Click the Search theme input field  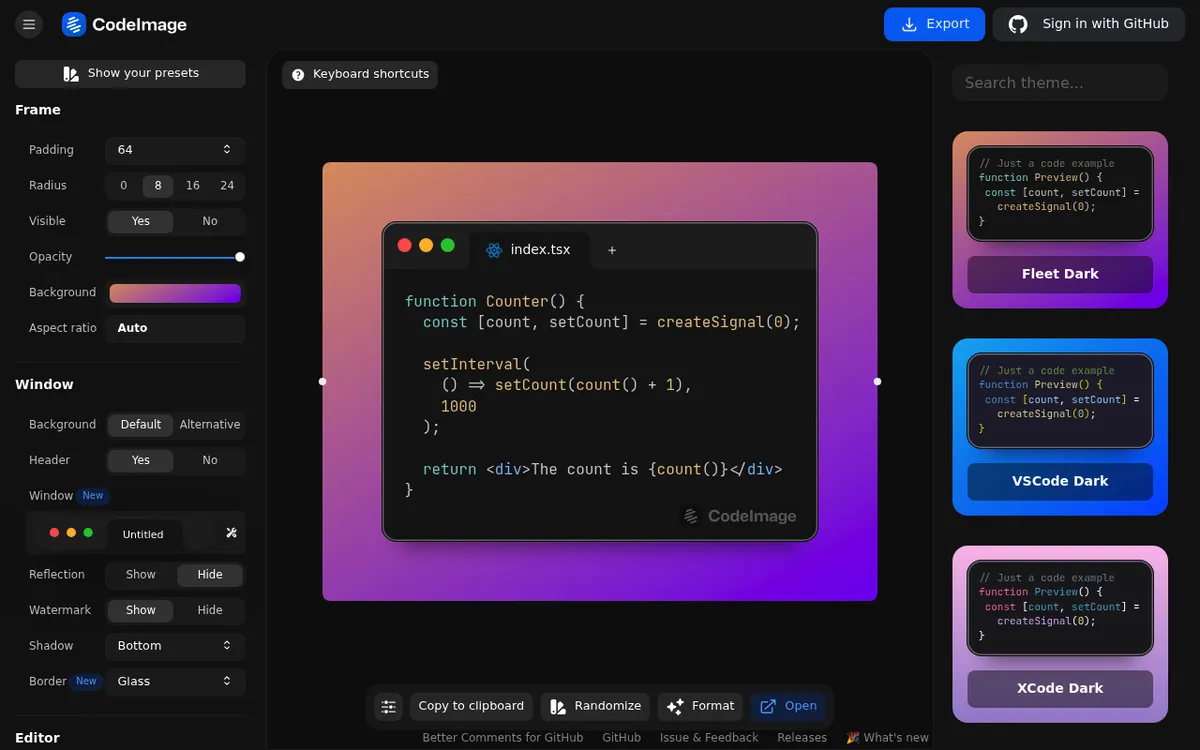[x=1060, y=83]
